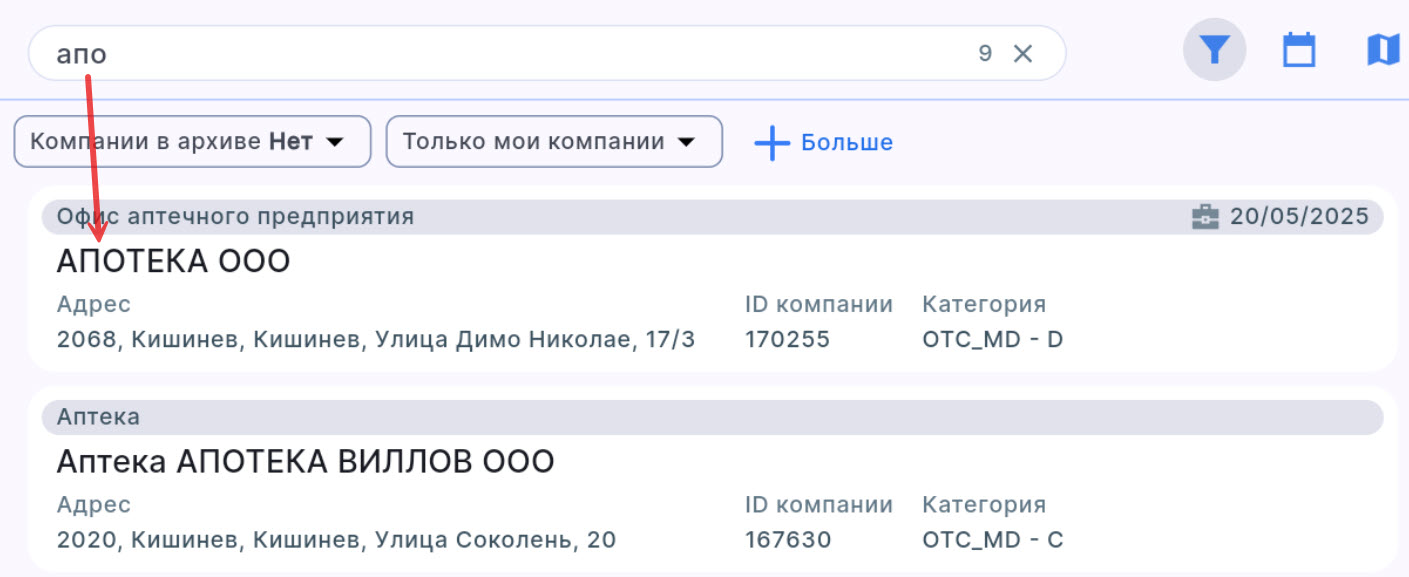Click the blue filter funnel icon

point(1214,49)
